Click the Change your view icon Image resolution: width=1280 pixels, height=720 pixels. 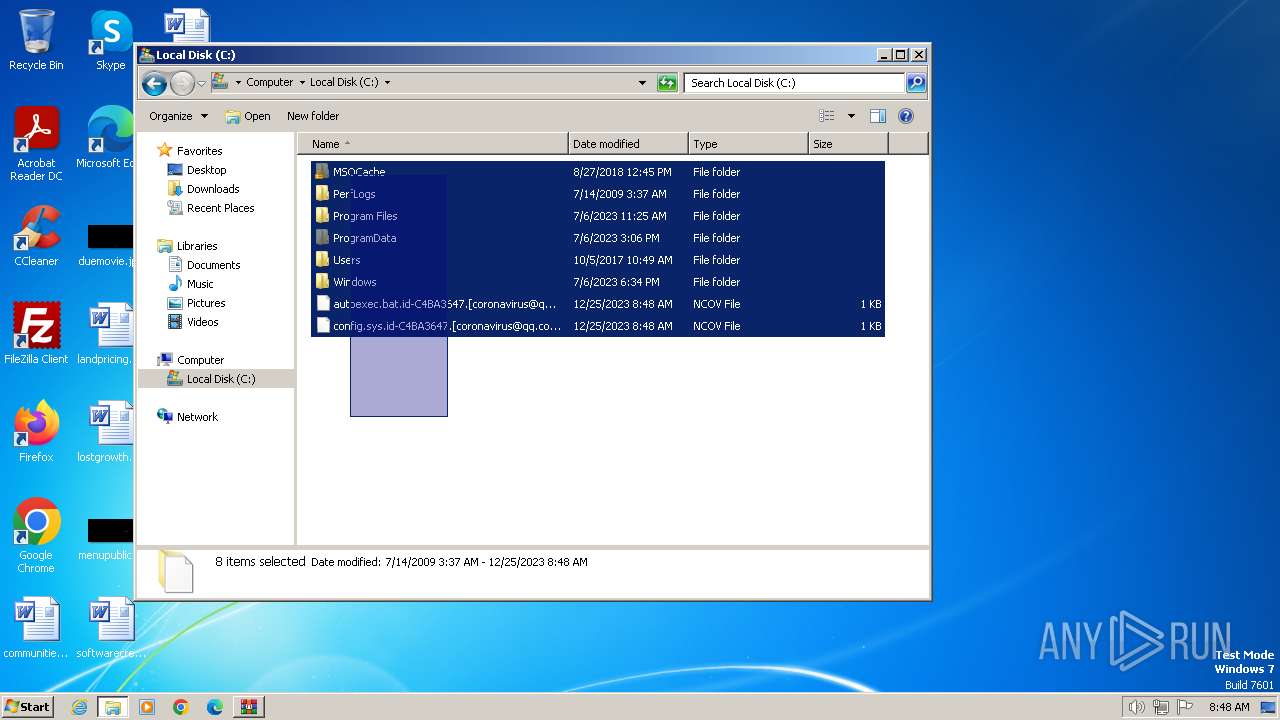pos(826,116)
